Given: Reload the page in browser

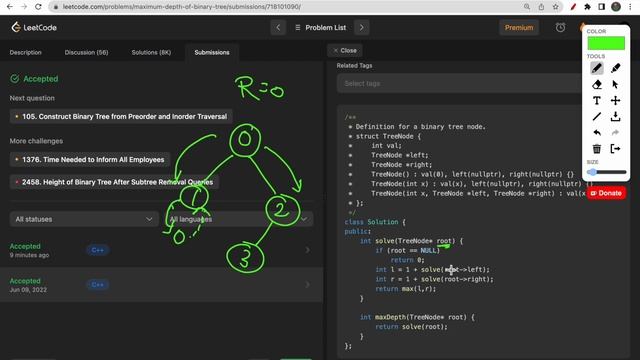Looking at the screenshot, I should coord(38,7).
